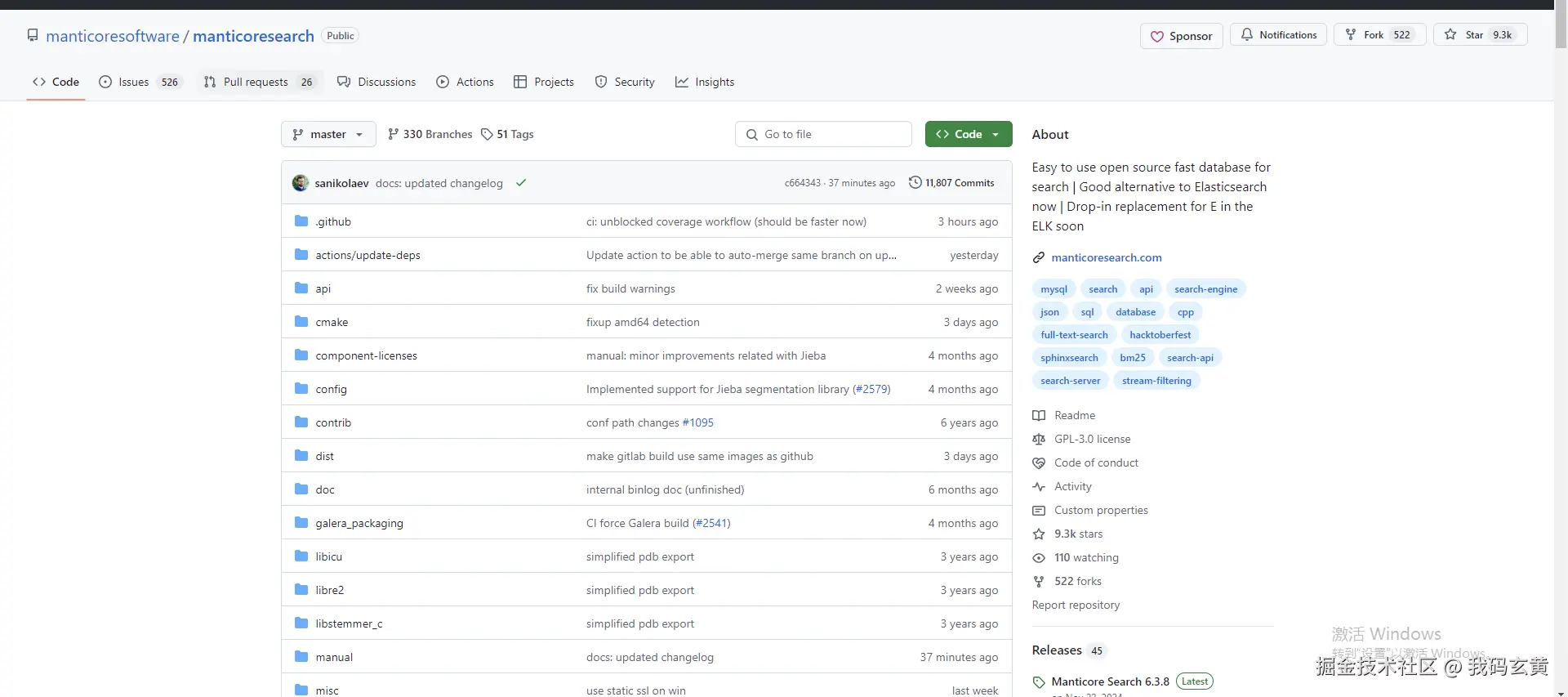
Task: Select the stream-filtering topic tag
Action: (x=1156, y=381)
